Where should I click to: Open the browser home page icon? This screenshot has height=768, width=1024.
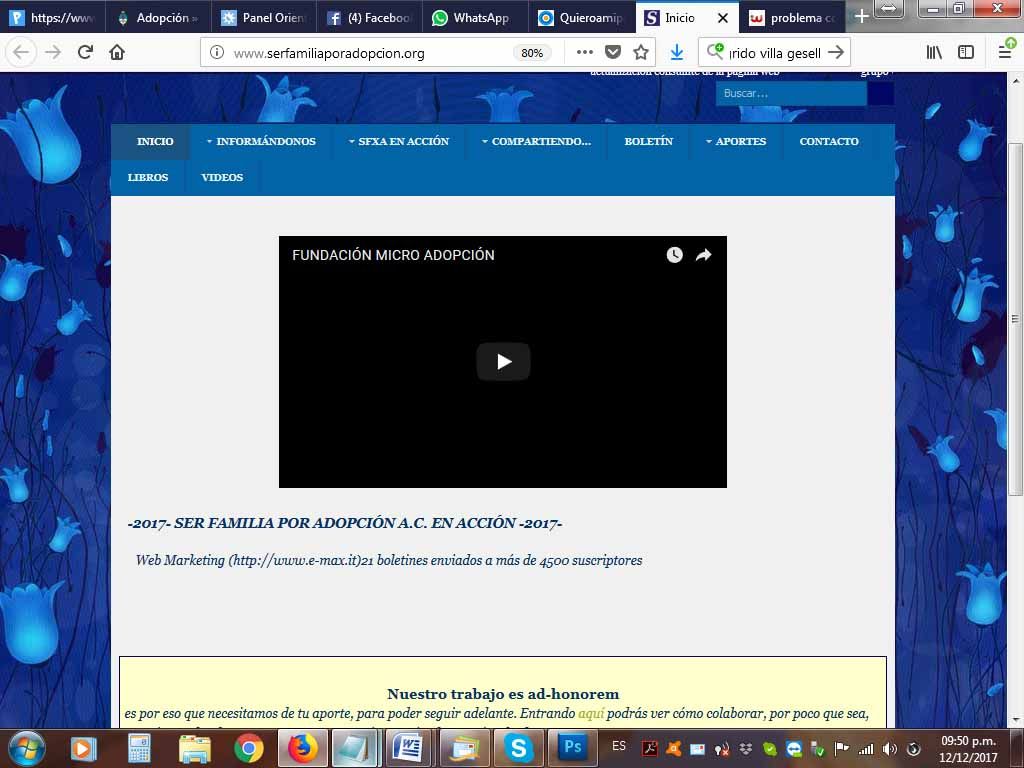(117, 52)
